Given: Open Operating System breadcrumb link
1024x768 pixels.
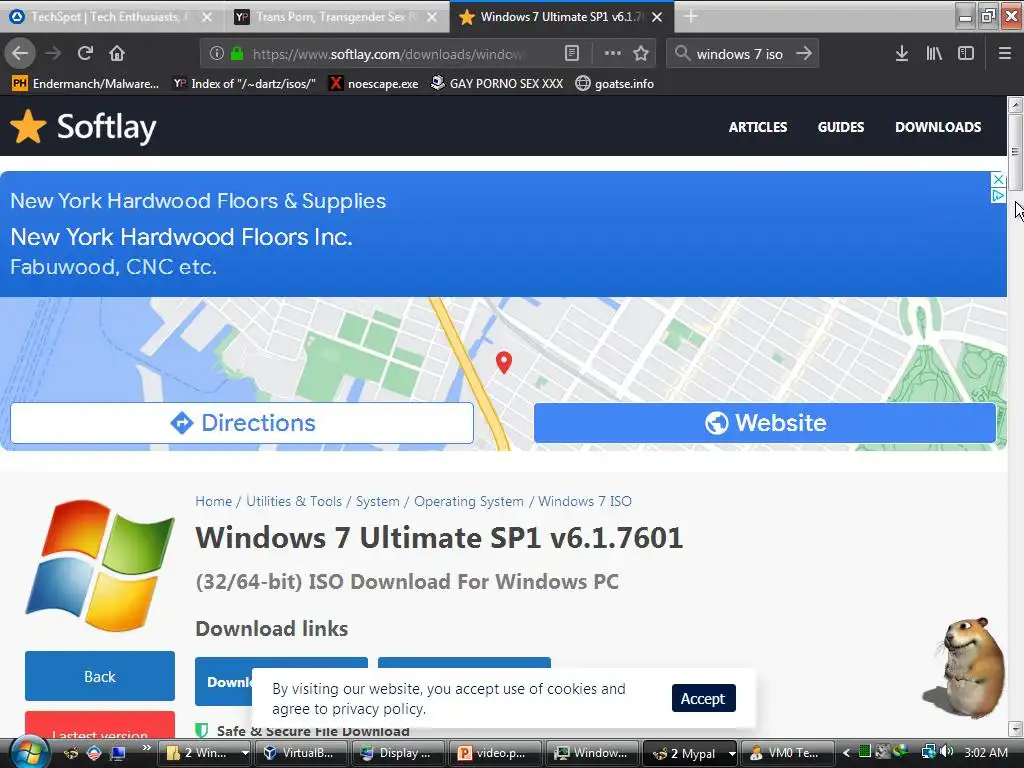Looking at the screenshot, I should [x=469, y=502].
